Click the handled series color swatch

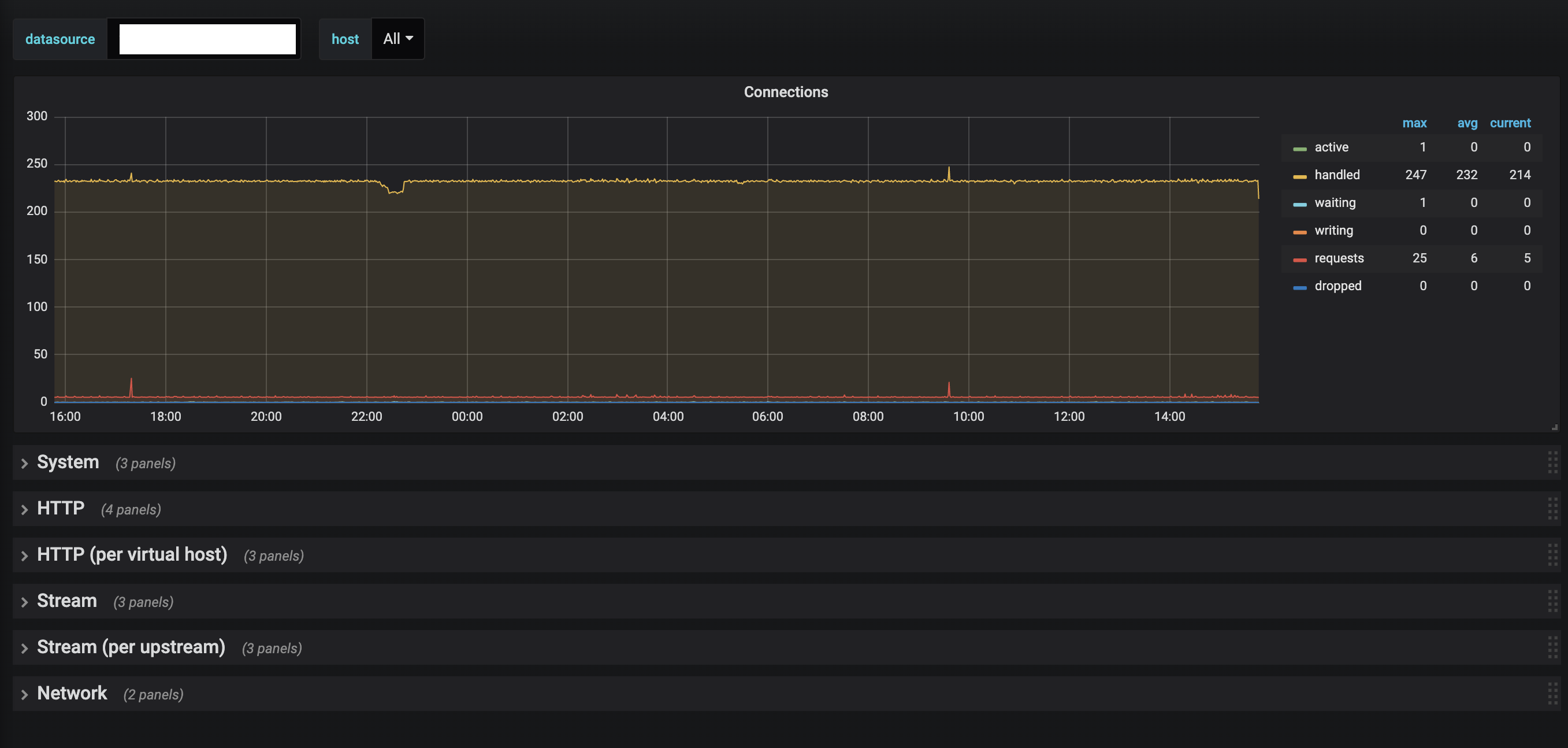(x=1299, y=177)
